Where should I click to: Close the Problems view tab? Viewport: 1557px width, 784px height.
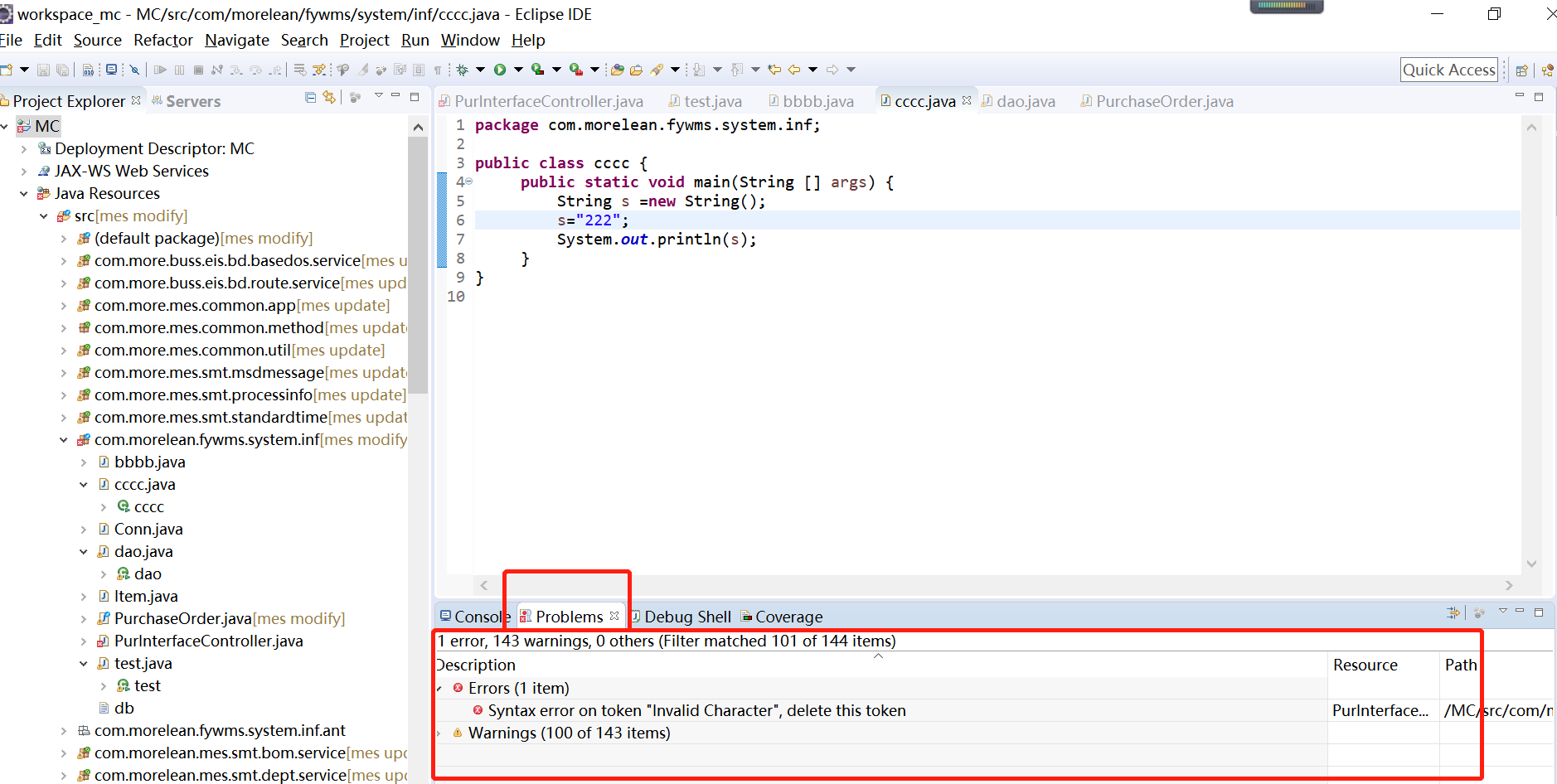click(614, 616)
